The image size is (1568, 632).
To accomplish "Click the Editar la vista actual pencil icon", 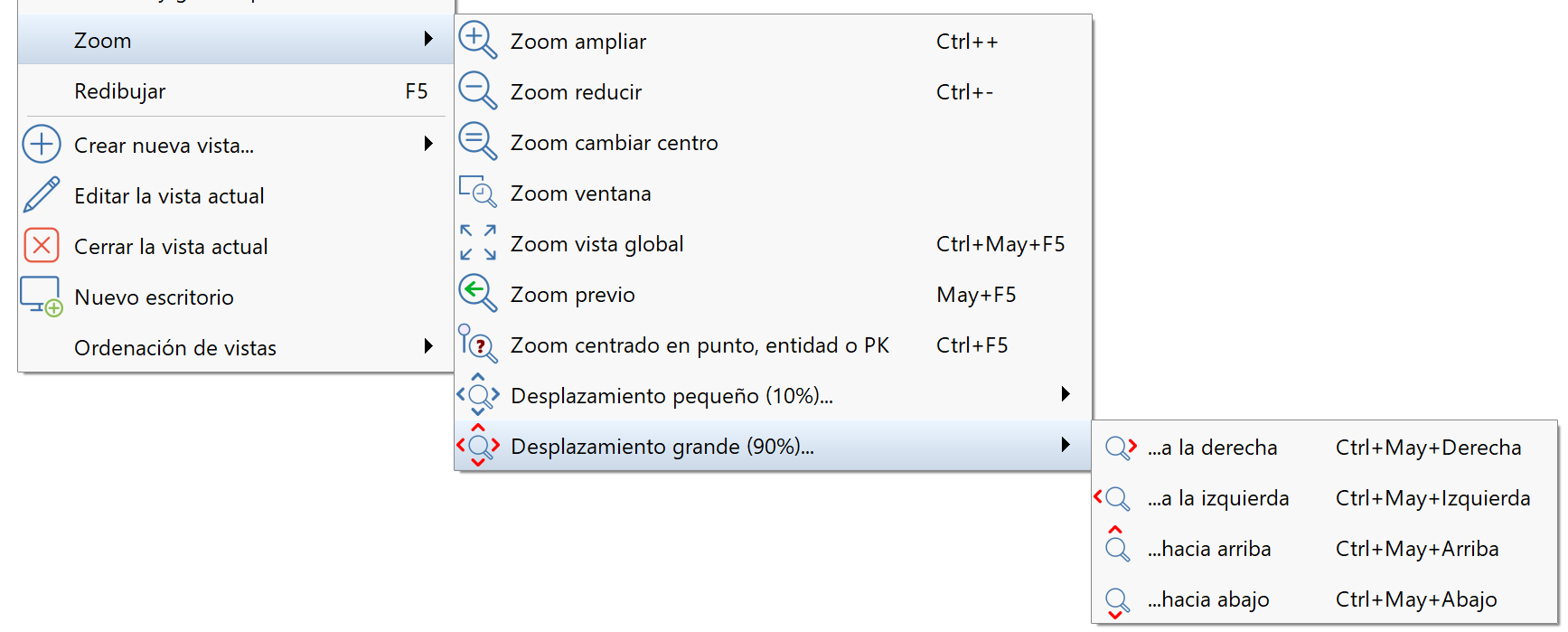I will [41, 195].
